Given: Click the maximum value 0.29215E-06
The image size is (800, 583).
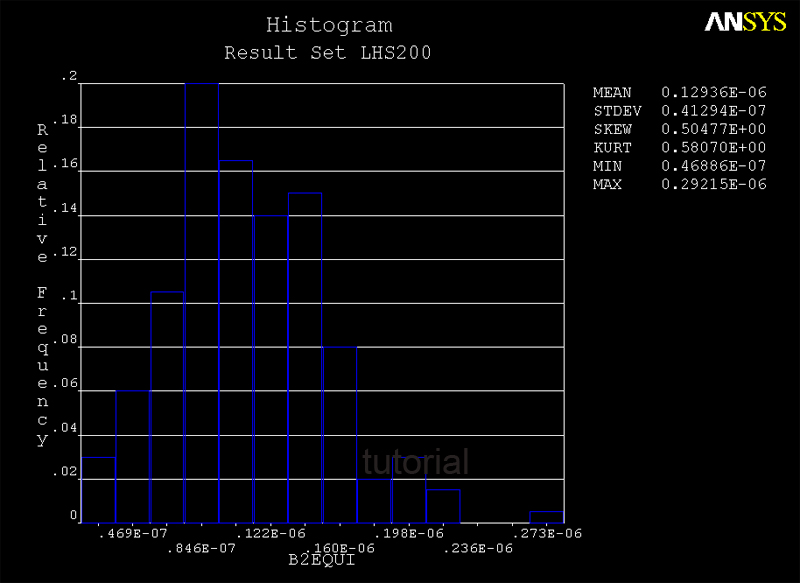Looking at the screenshot, I should pos(714,184).
